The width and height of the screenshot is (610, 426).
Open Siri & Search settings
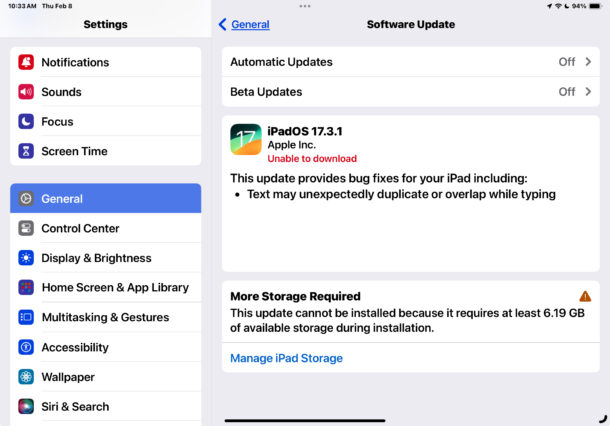click(75, 406)
